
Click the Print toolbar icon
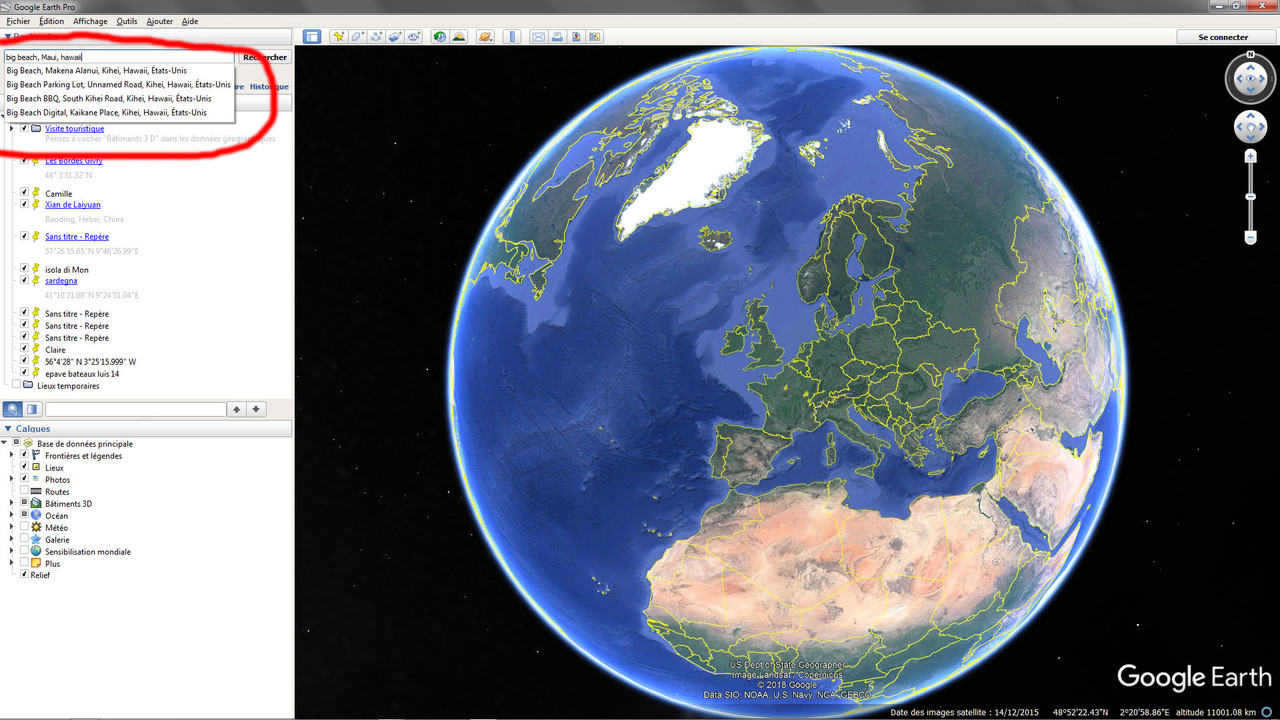click(557, 37)
